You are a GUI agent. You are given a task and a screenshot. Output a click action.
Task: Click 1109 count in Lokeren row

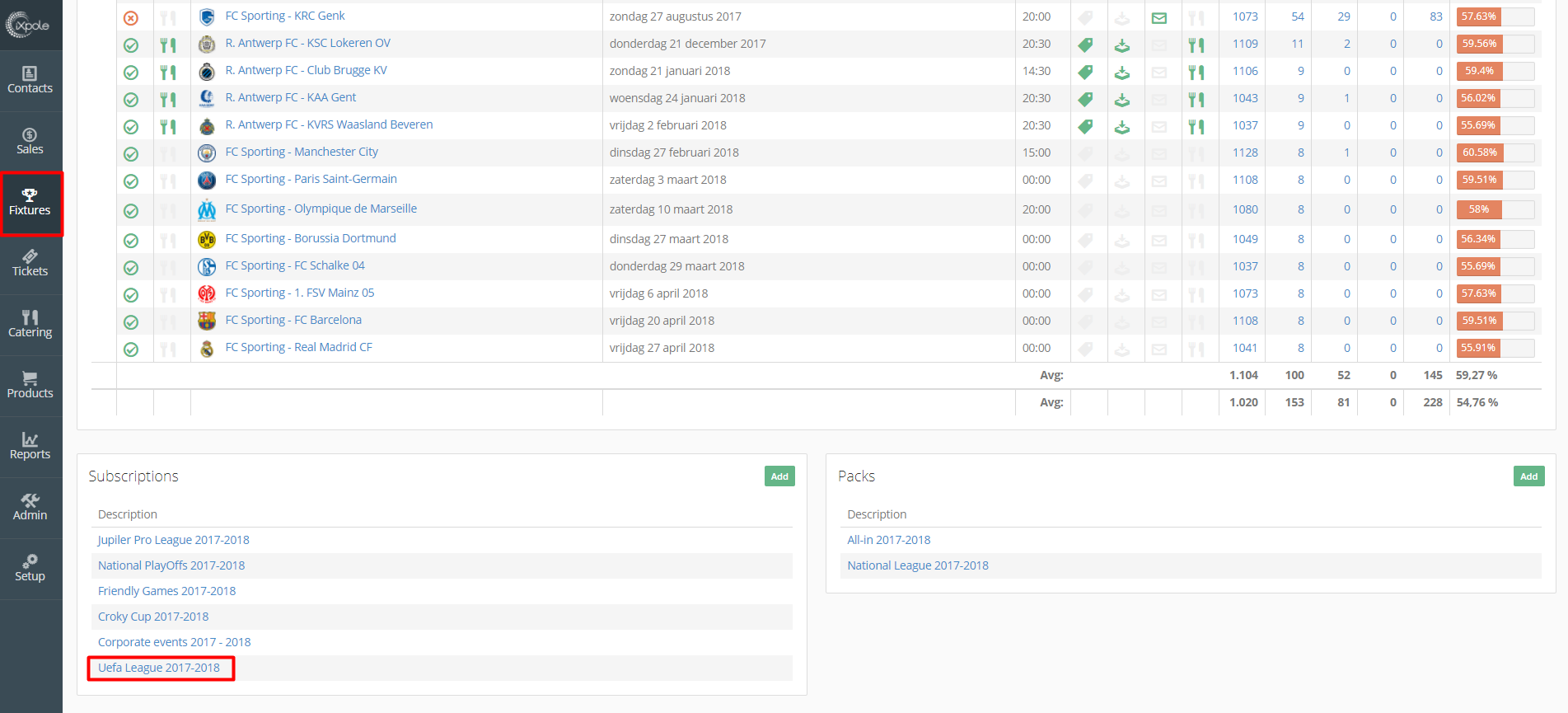tap(1245, 44)
